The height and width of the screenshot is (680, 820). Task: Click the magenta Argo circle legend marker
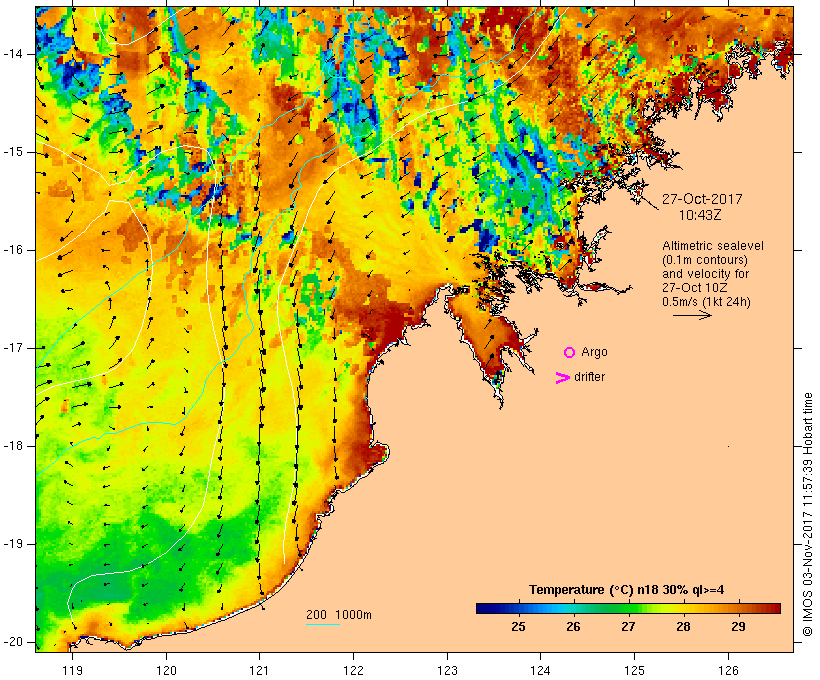pyautogui.click(x=570, y=353)
